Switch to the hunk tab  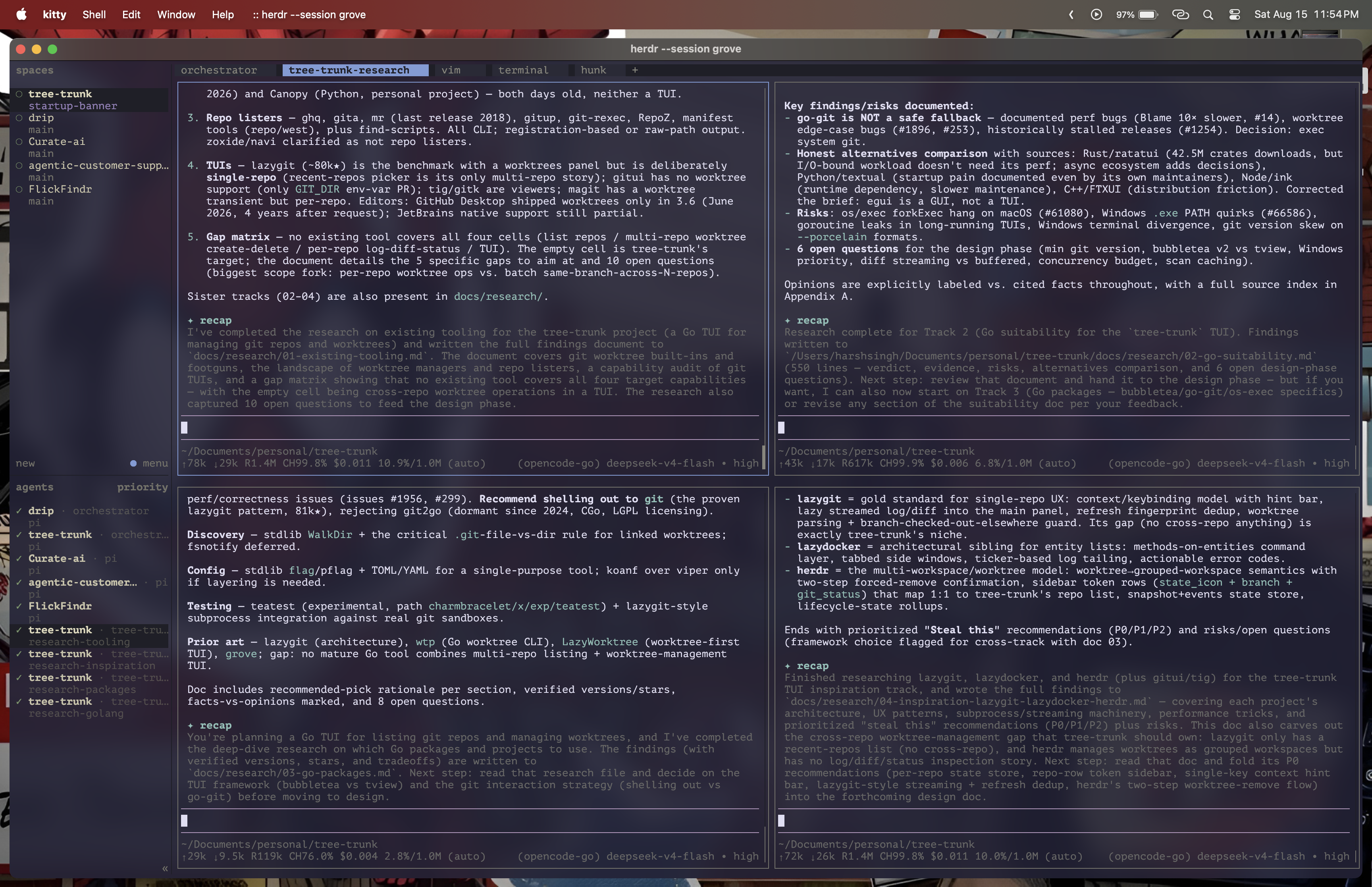point(593,70)
